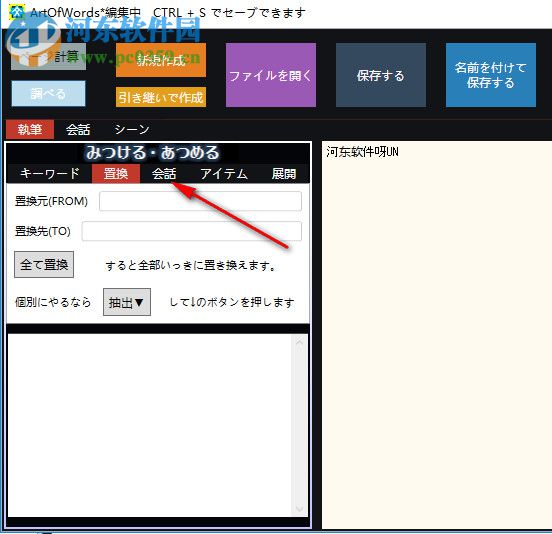This screenshot has width=552, height=534.
Task: Select the 置換 sub-tab
Action: pyautogui.click(x=116, y=174)
